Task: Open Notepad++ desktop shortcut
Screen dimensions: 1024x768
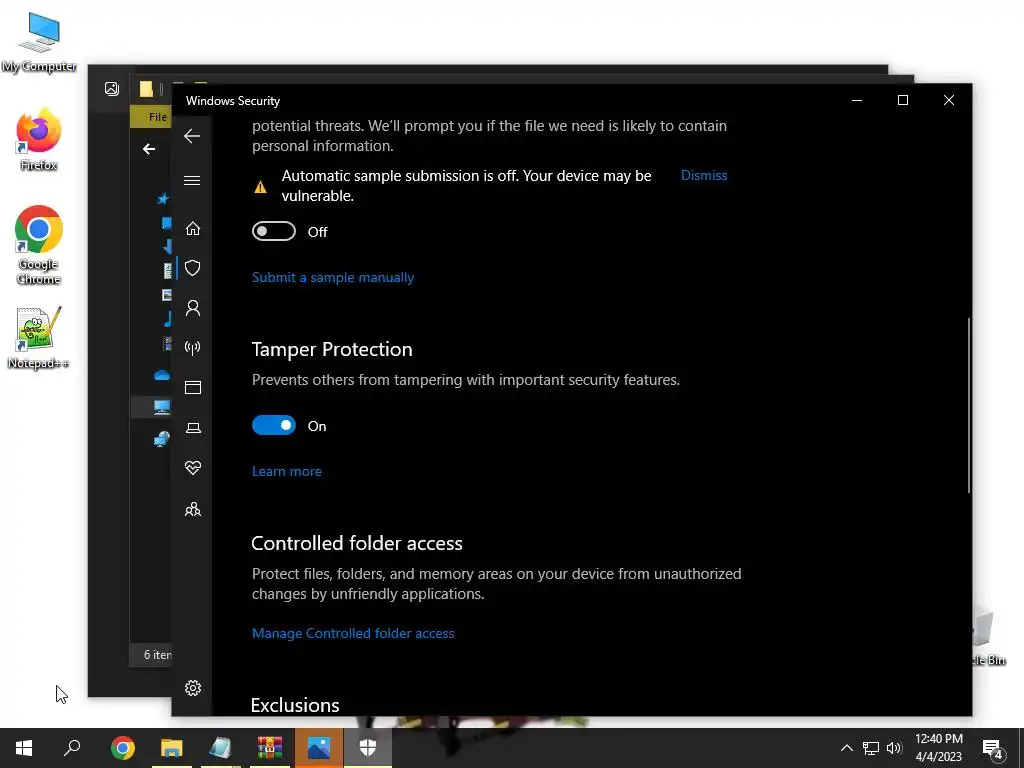Action: pyautogui.click(x=39, y=338)
